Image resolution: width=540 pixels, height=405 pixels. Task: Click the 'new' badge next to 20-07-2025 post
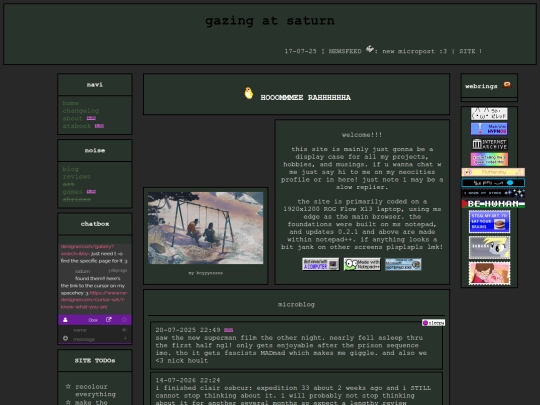tap(228, 330)
